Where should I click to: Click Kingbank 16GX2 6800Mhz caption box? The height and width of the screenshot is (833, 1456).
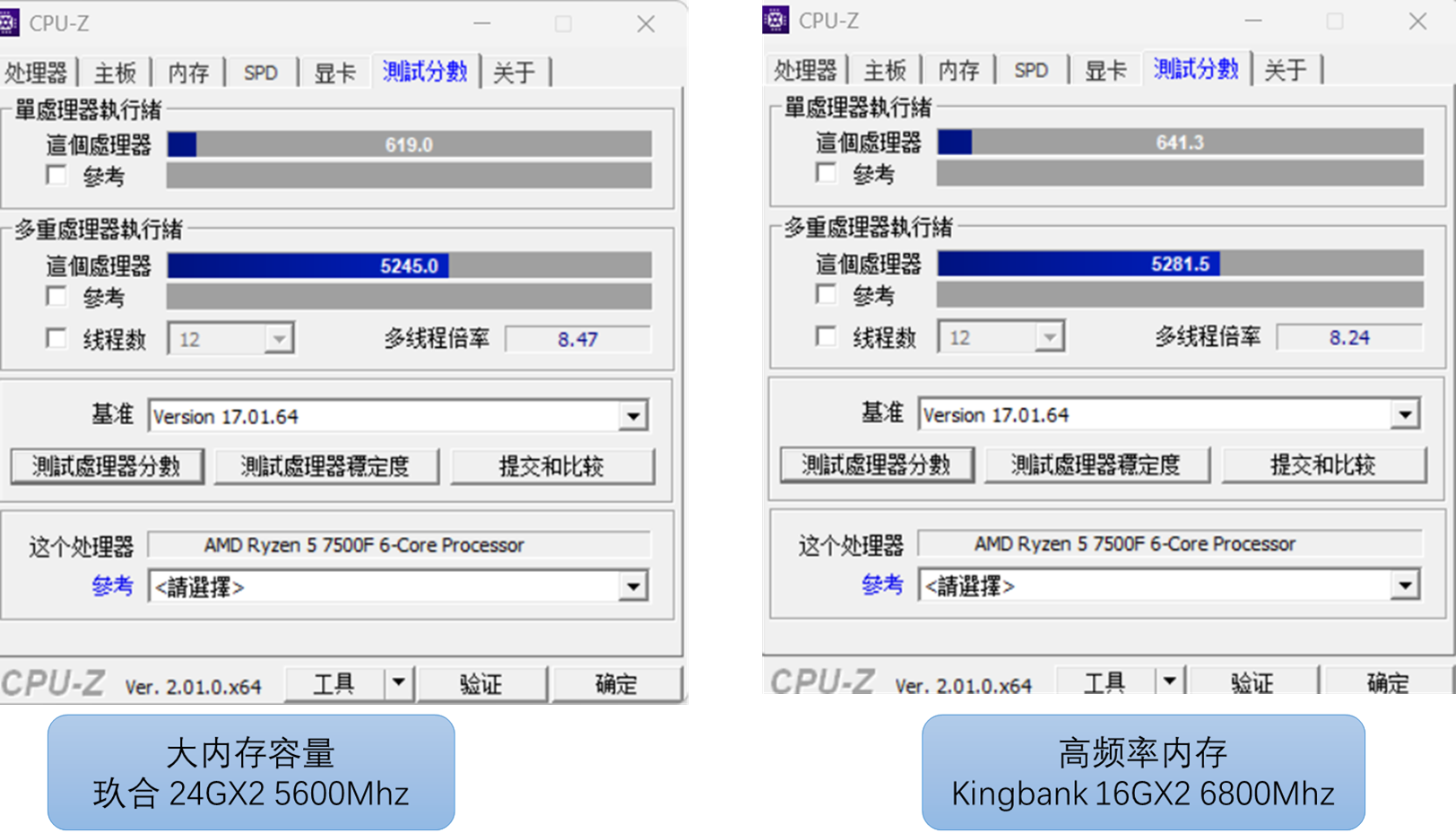point(1143,772)
